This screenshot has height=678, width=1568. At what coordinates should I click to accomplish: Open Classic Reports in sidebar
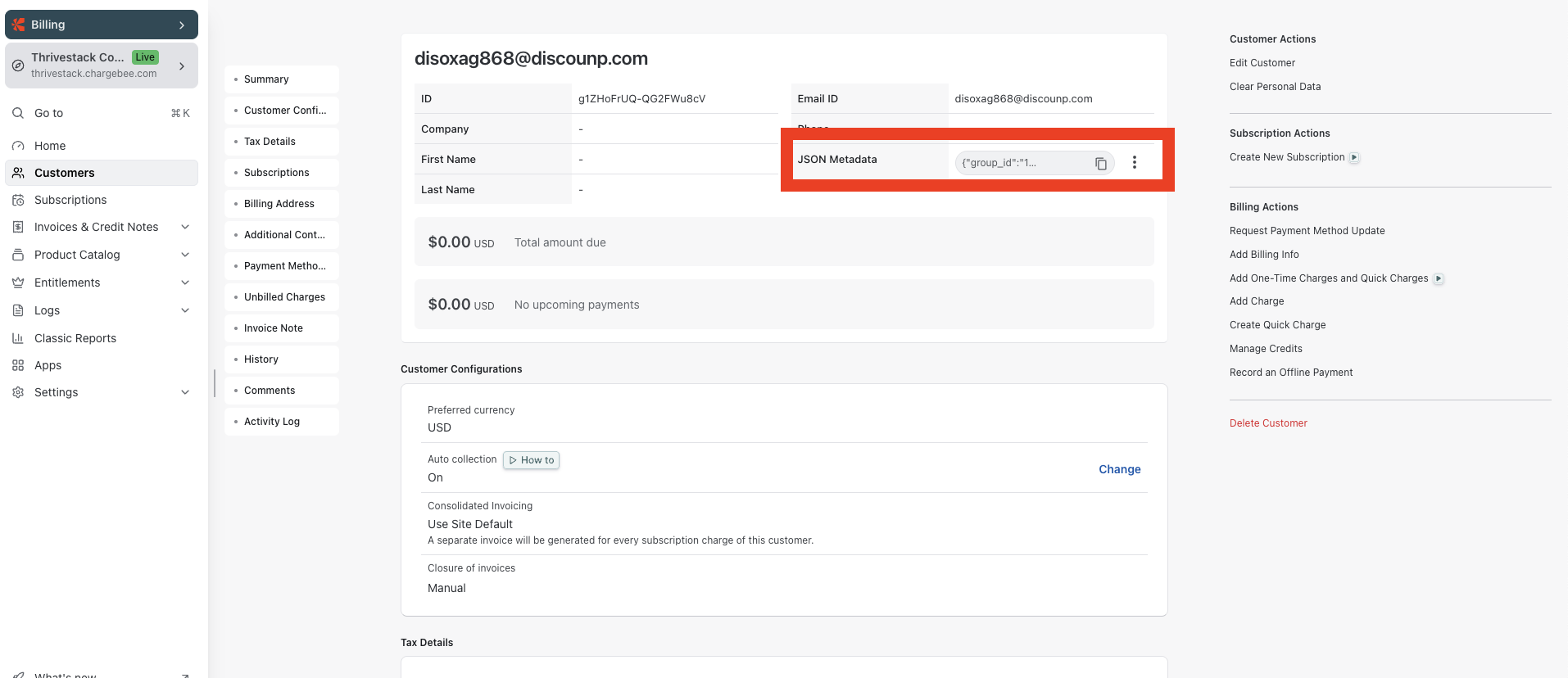coord(102,338)
